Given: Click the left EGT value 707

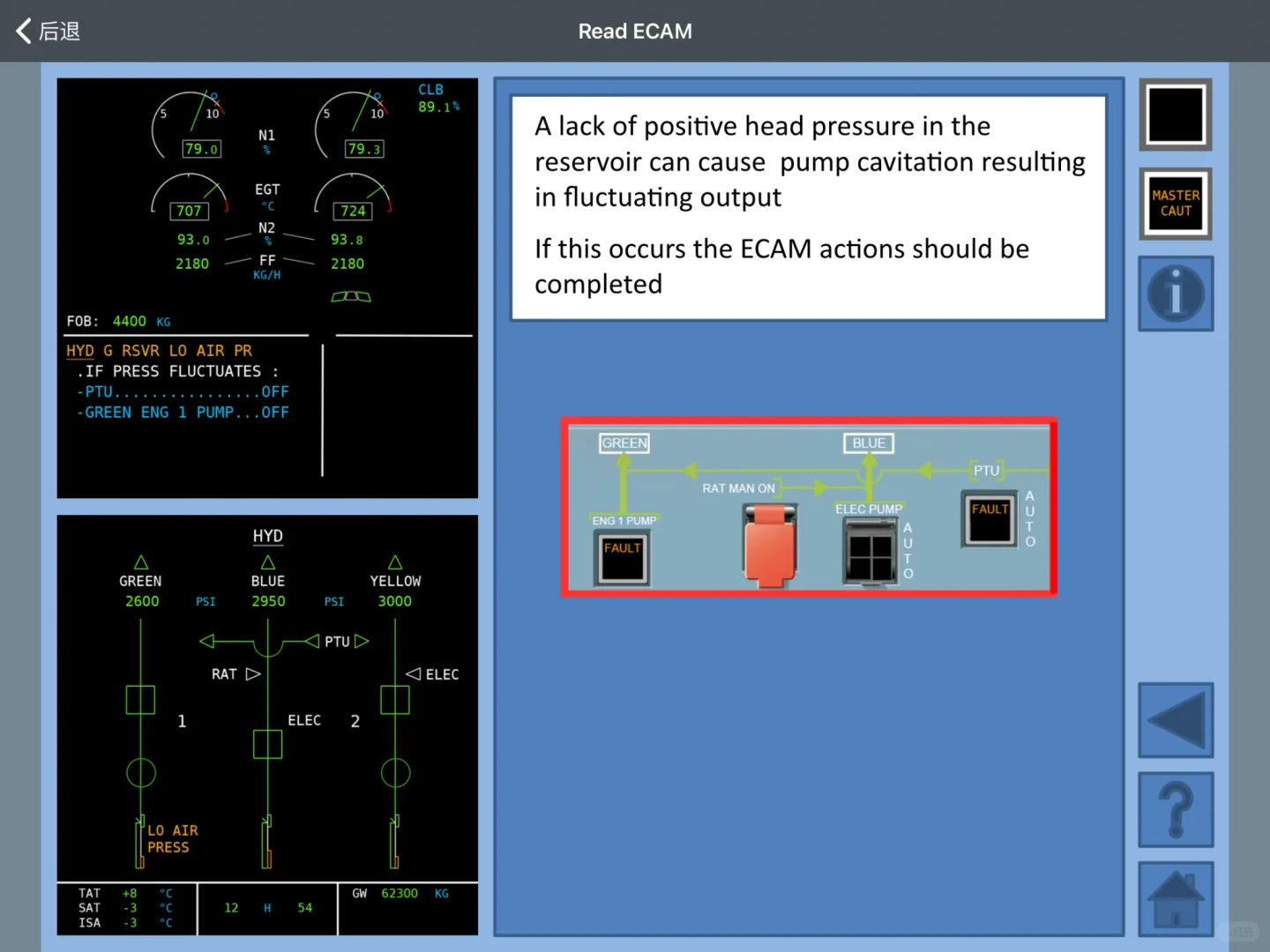Looking at the screenshot, I should [189, 211].
